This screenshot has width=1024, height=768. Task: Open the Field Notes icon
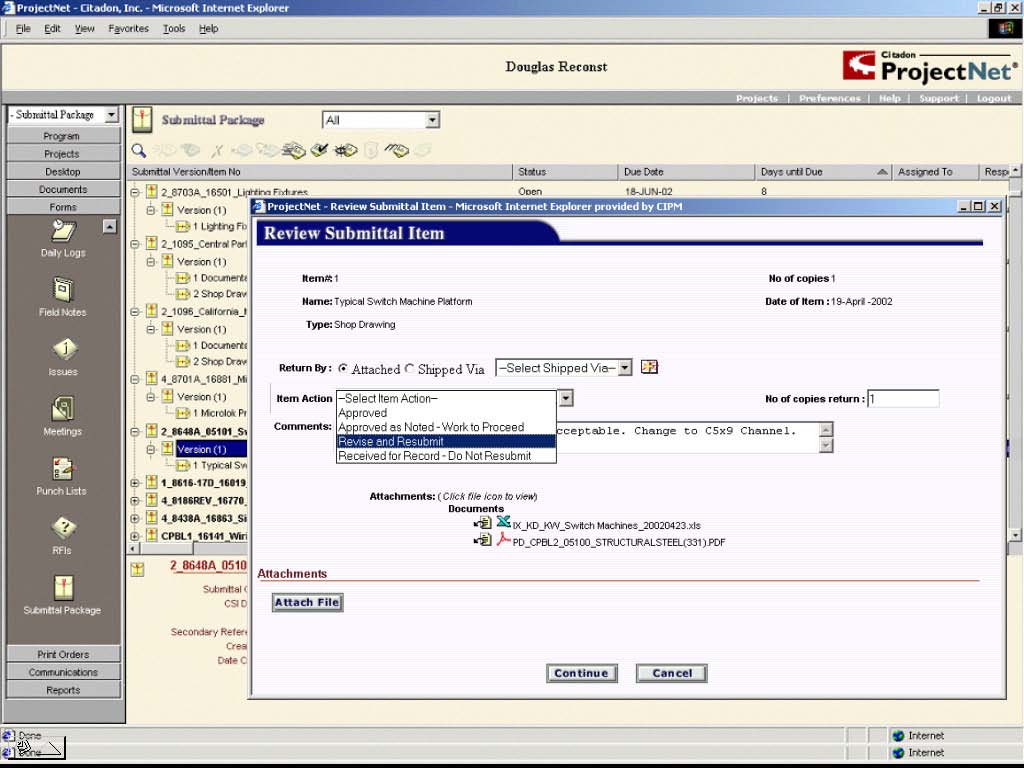pos(63,289)
